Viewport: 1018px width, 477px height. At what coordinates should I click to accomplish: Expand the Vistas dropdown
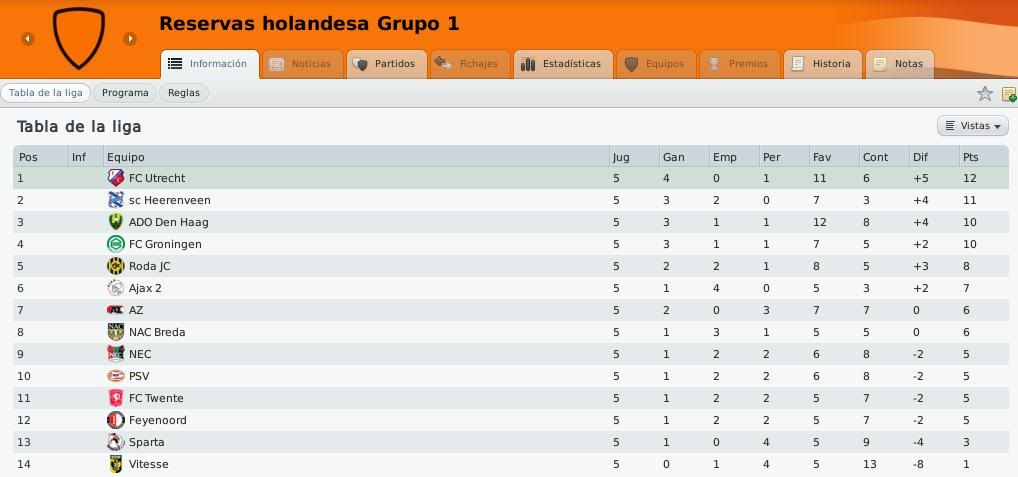[973, 126]
